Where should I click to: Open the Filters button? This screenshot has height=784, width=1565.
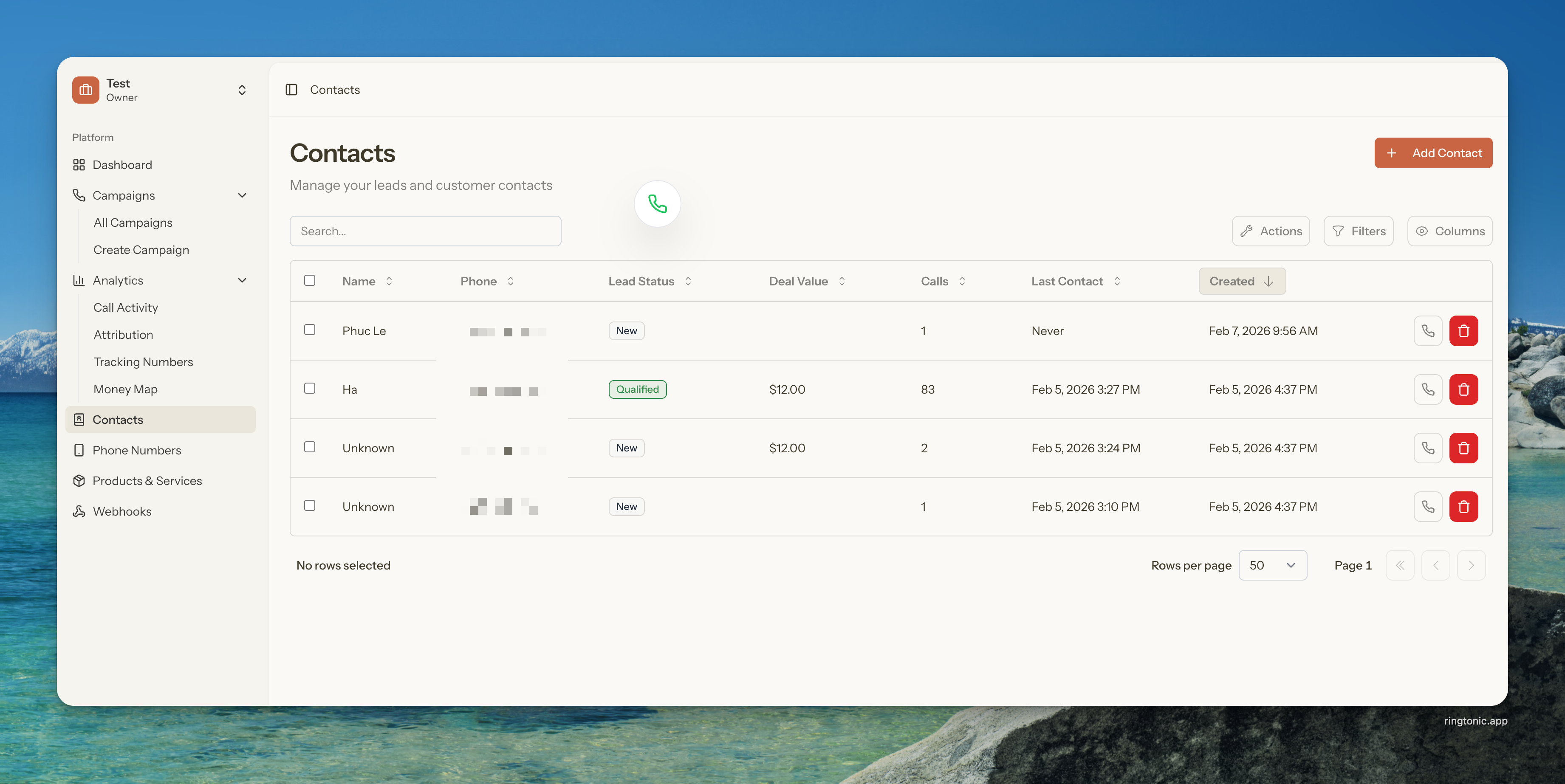(1358, 231)
